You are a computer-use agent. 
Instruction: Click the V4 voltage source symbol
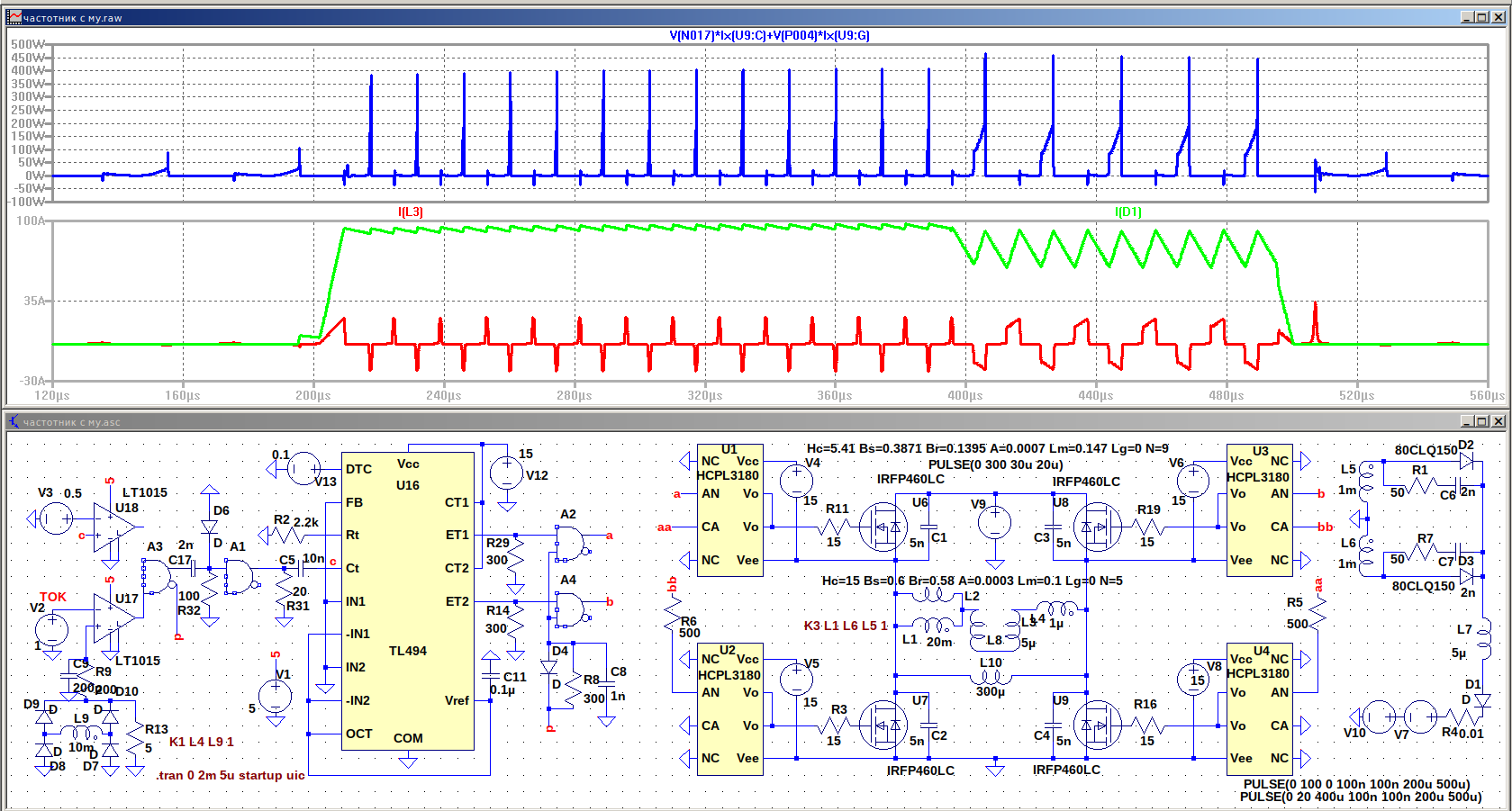(797, 480)
